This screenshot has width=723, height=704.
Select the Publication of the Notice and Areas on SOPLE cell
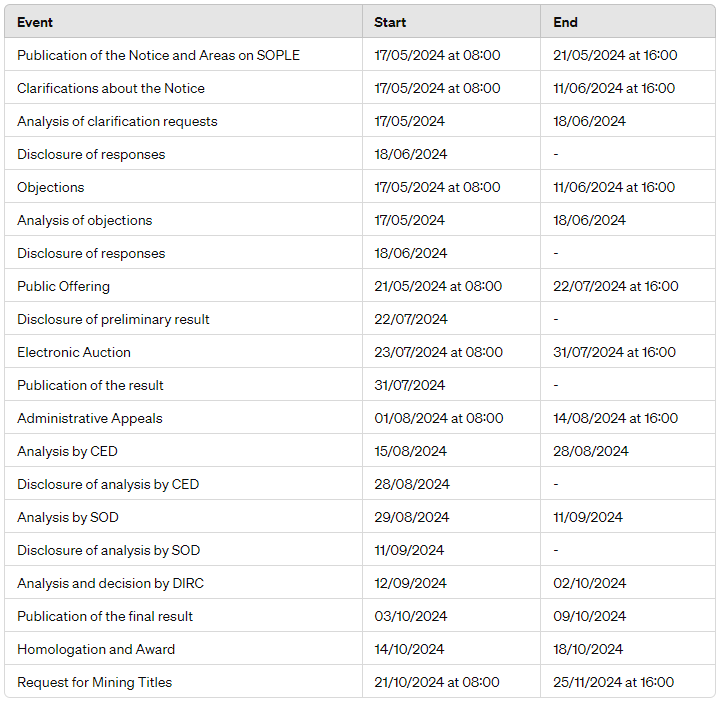[158, 55]
